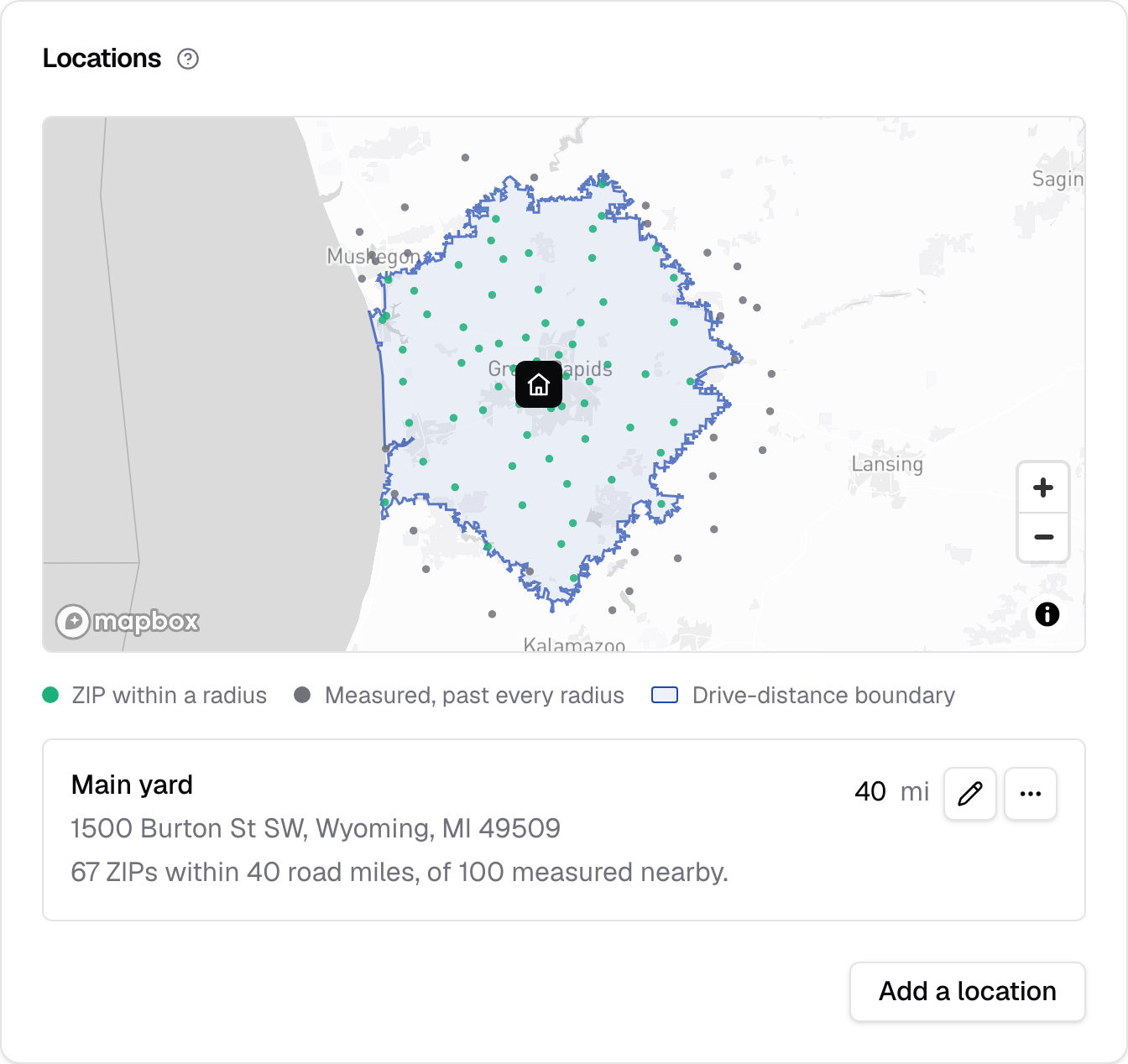Zoom in the map with plus button

point(1043,488)
